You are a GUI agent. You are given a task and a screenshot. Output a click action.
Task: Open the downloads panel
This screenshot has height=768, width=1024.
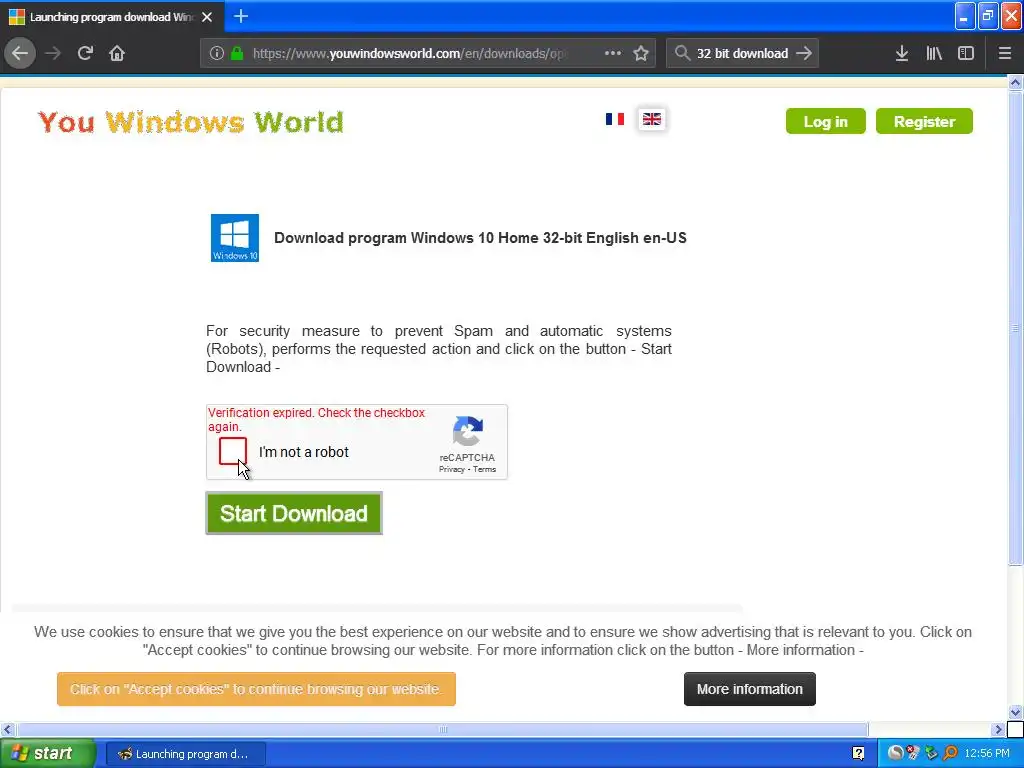[902, 53]
